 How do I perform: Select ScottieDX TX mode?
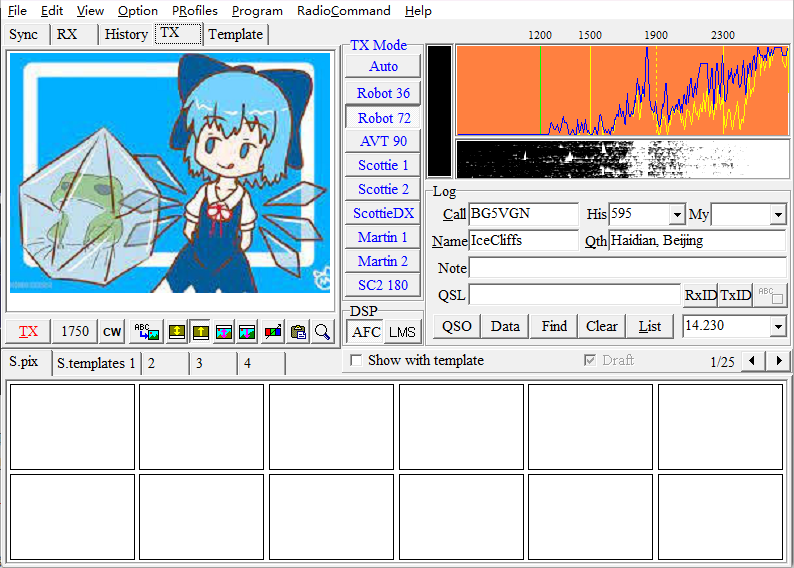(x=383, y=213)
